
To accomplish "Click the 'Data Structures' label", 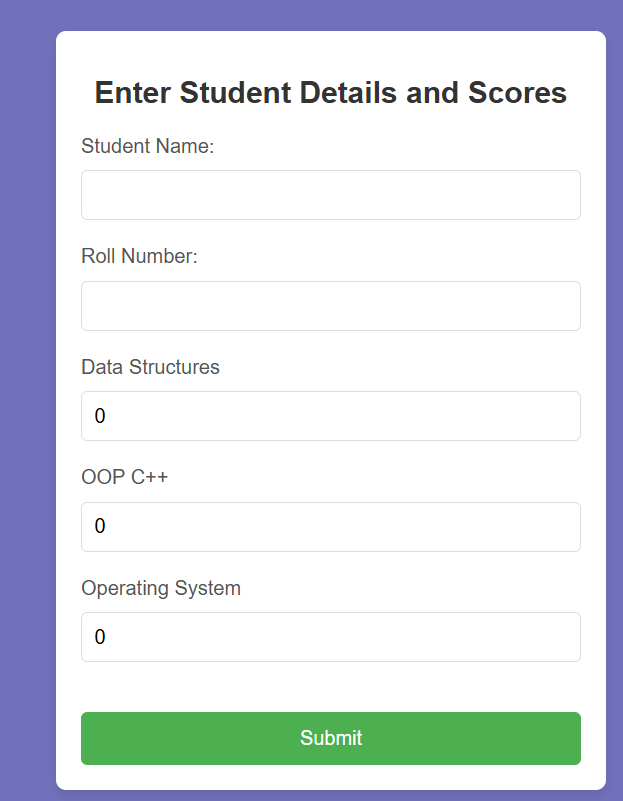I will (x=150, y=367).
